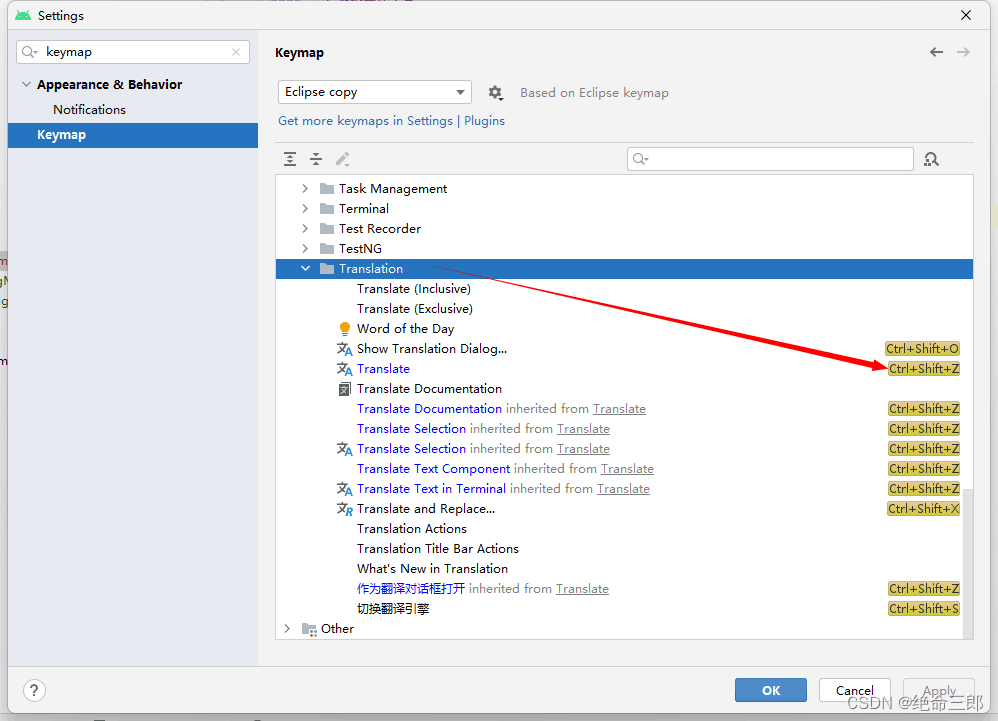Go forward with the right arrow

964,52
